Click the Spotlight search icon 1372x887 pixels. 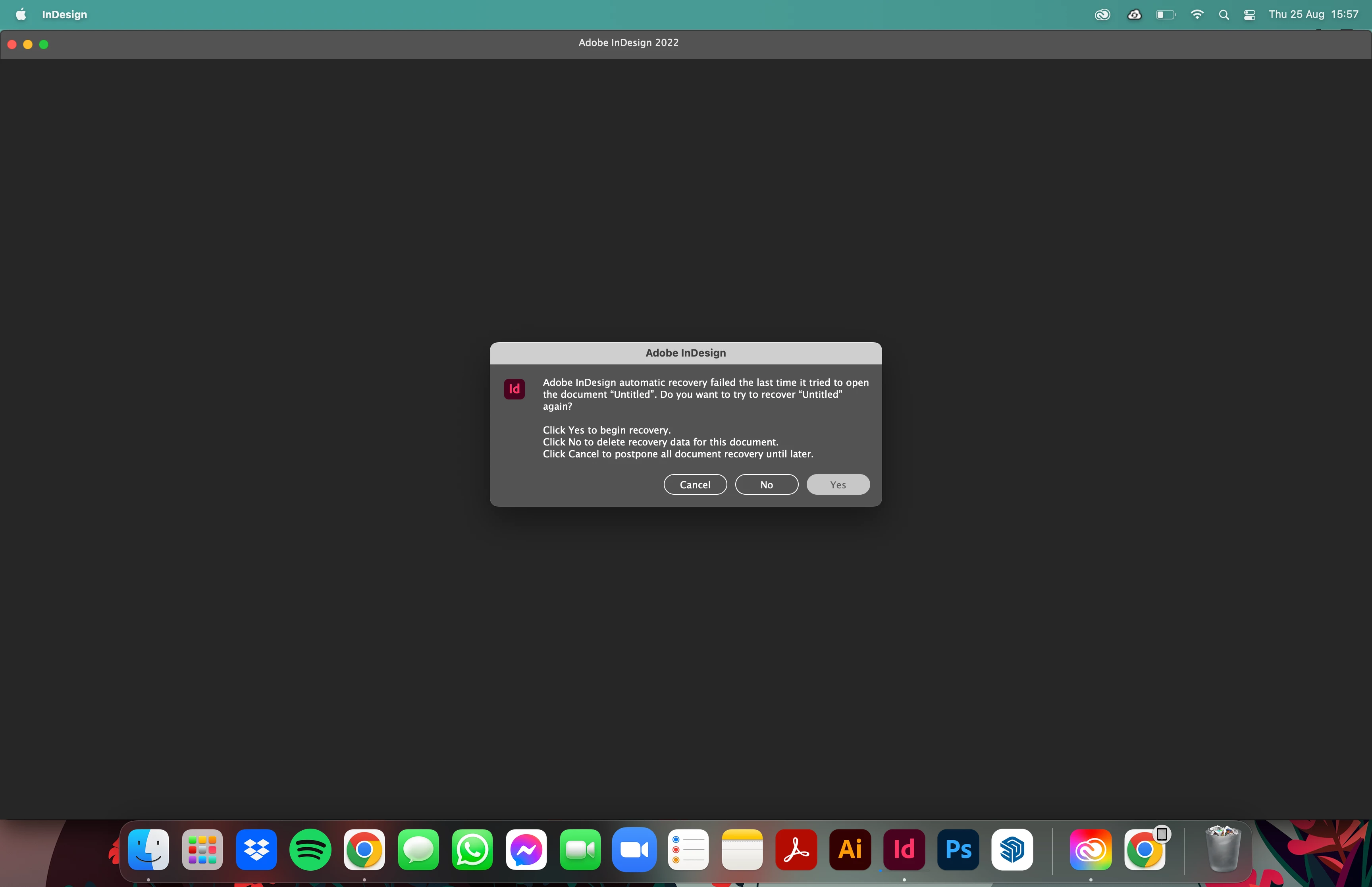point(1224,14)
